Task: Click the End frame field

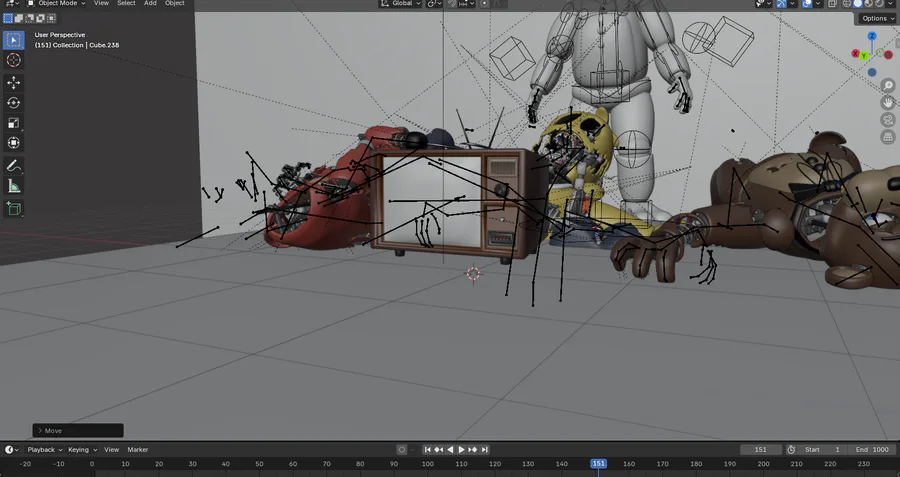Action: click(871, 449)
